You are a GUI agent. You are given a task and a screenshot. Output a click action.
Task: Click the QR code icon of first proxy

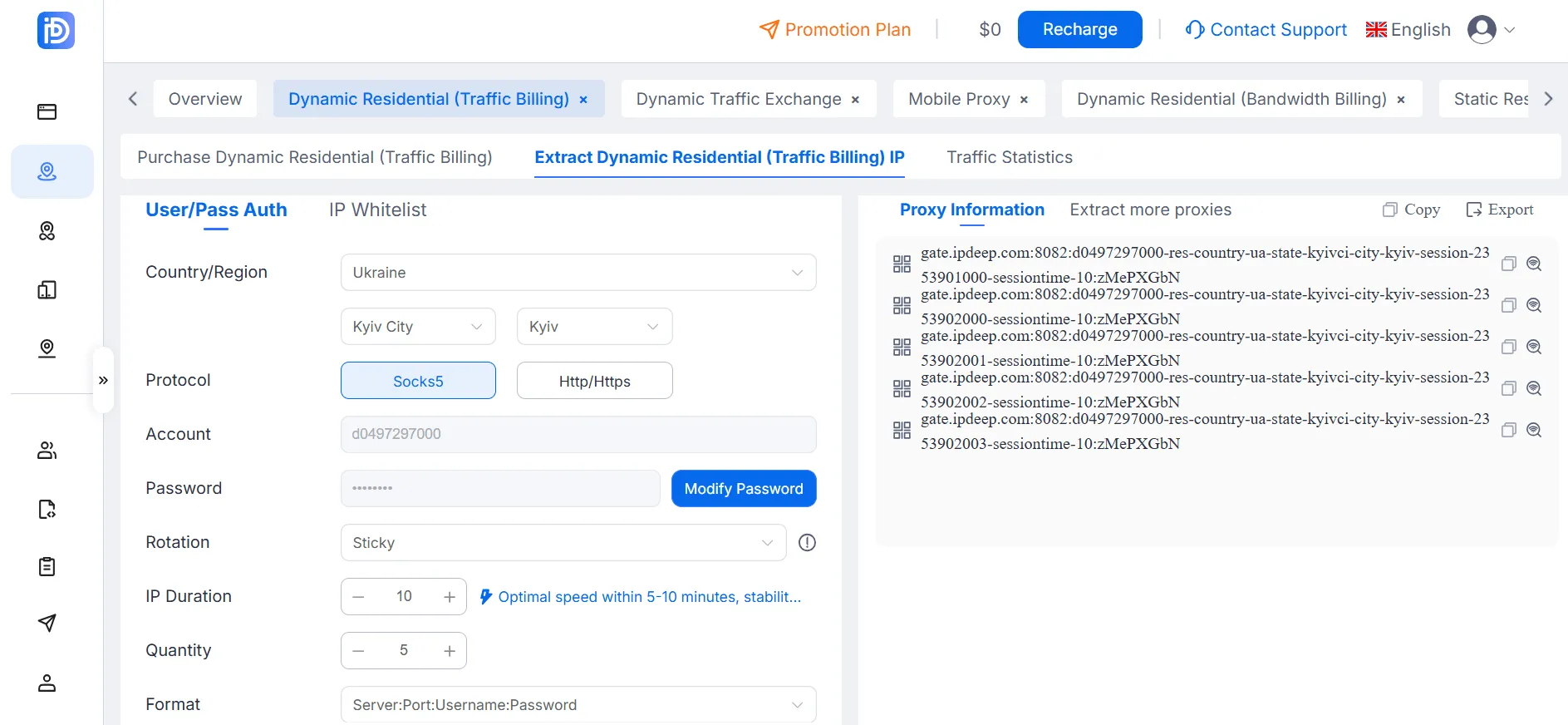(x=902, y=264)
